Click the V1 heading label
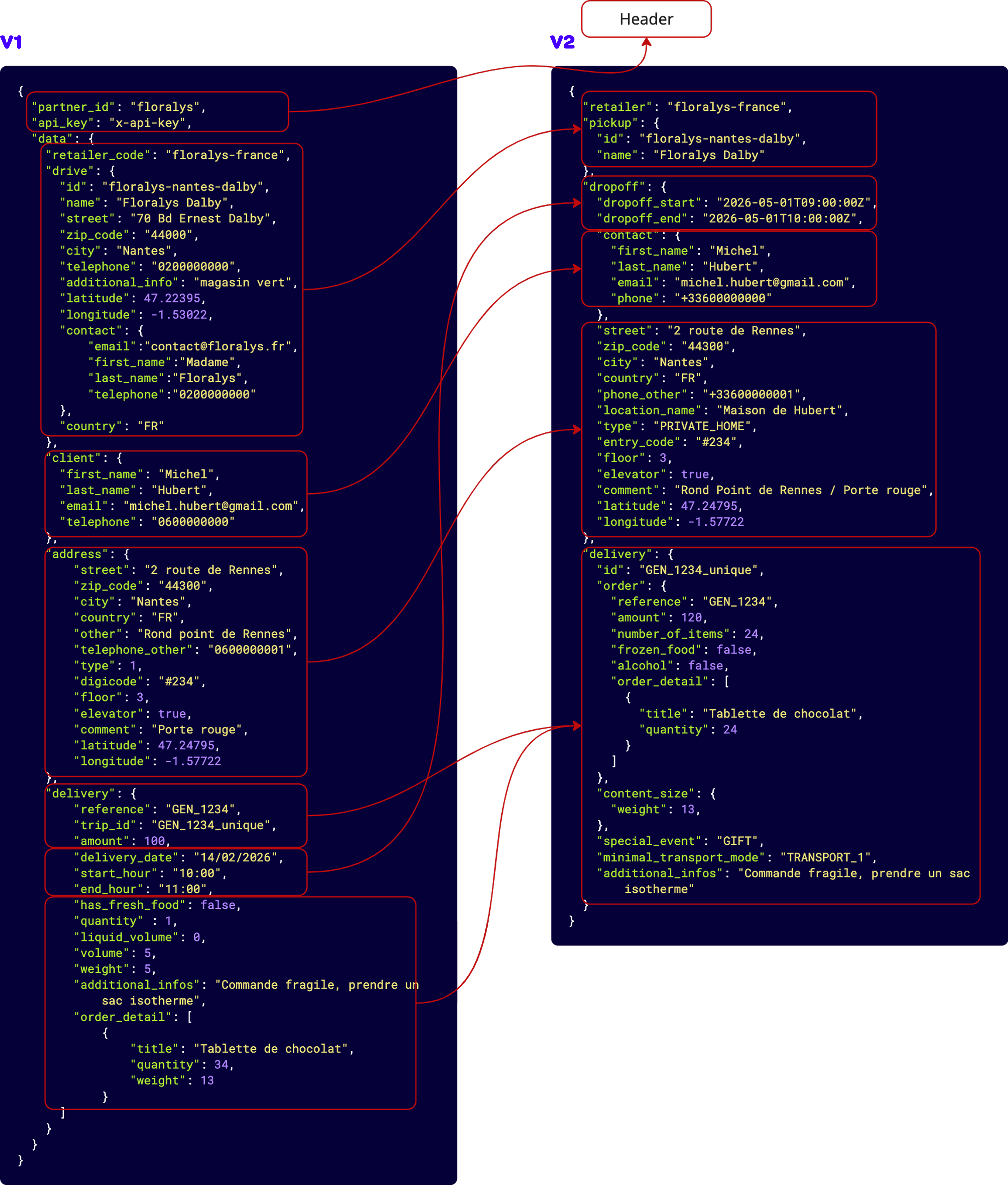The image size is (1008, 1185). click(x=11, y=42)
